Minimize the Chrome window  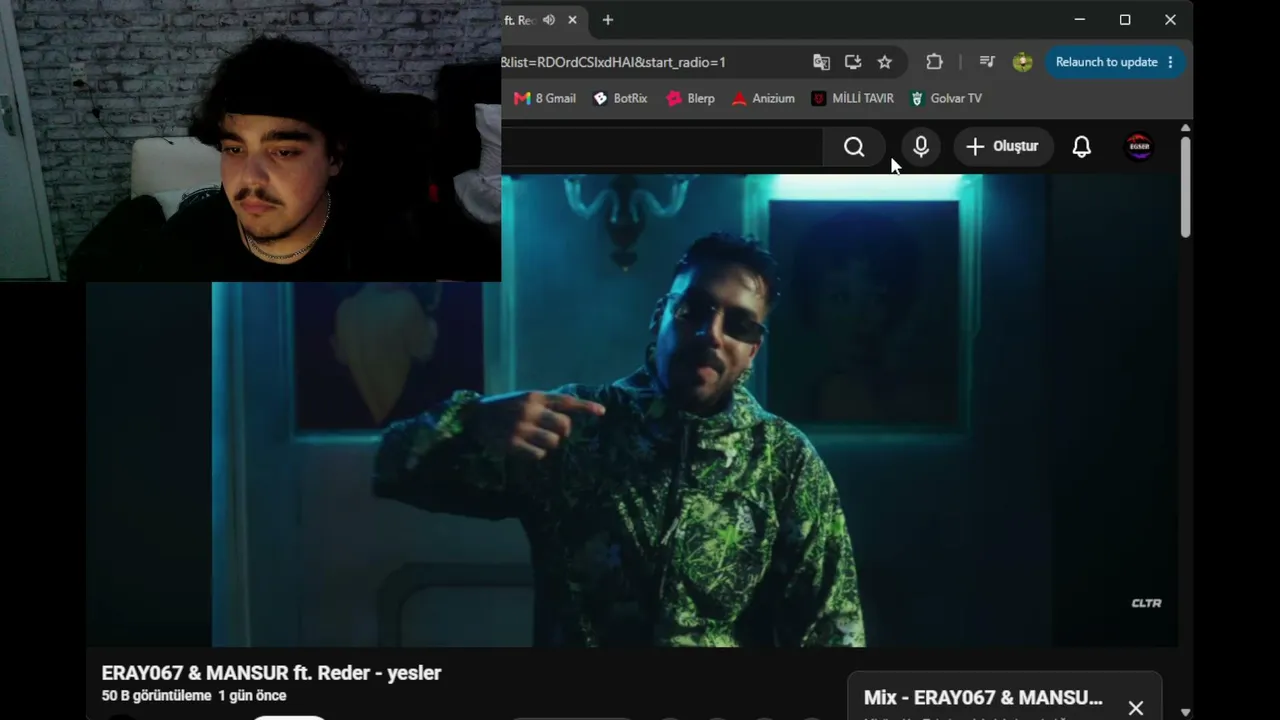1079,20
